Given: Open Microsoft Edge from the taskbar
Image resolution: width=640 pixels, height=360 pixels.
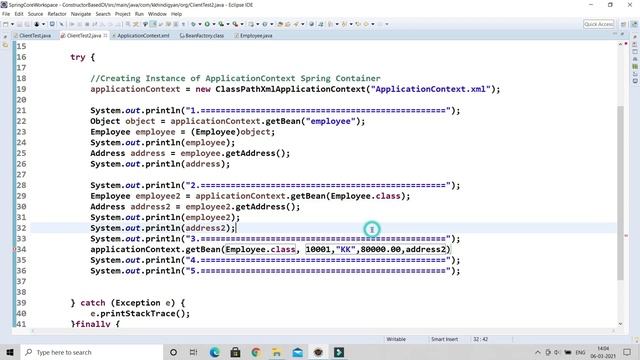Looking at the screenshot, I should [215, 352].
